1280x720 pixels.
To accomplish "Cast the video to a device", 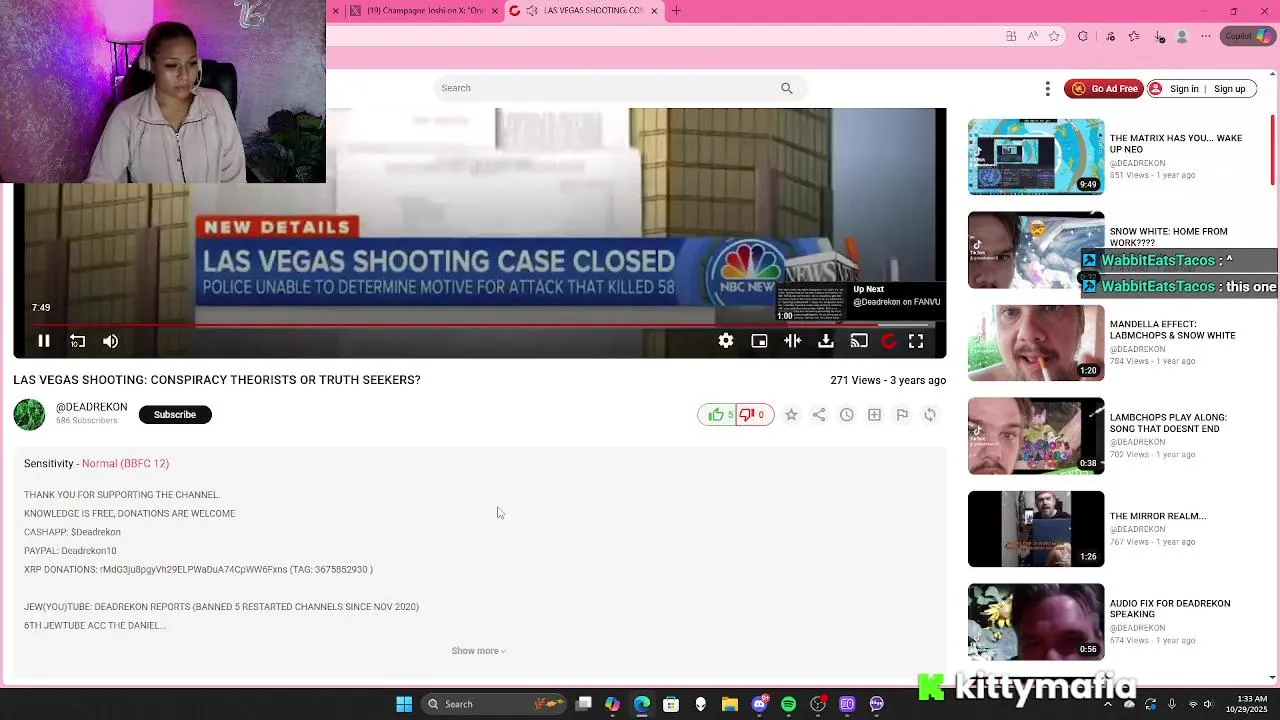I will [859, 341].
